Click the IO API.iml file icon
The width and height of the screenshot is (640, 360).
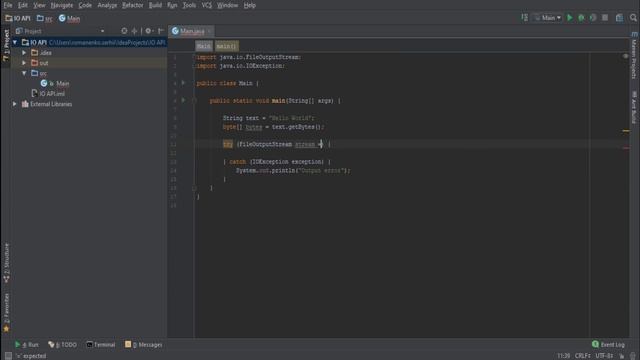point(34,93)
